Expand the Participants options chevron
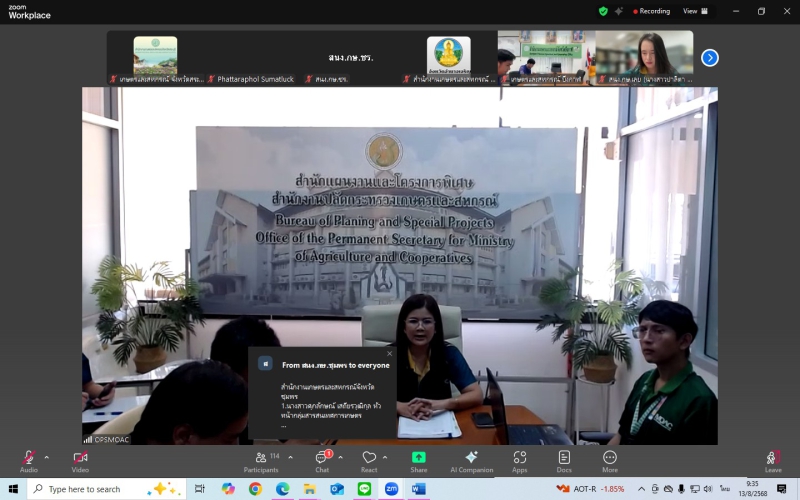The image size is (800, 500). click(x=290, y=457)
